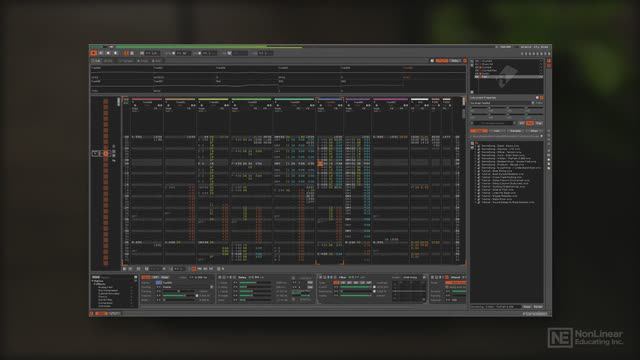Select the Filter device header in DSP chain
The height and width of the screenshot is (360, 640).
342,278
